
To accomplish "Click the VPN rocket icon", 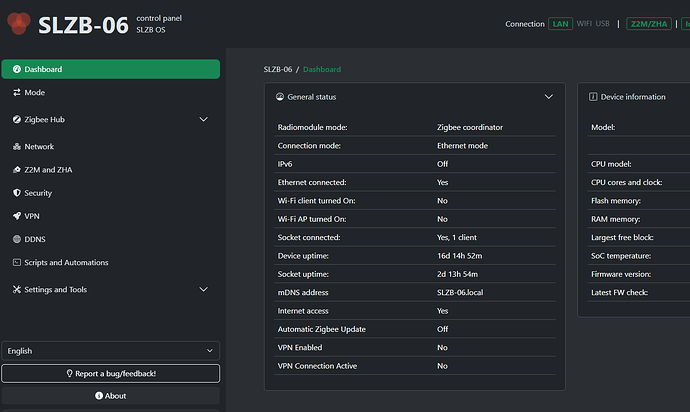I will coord(16,216).
